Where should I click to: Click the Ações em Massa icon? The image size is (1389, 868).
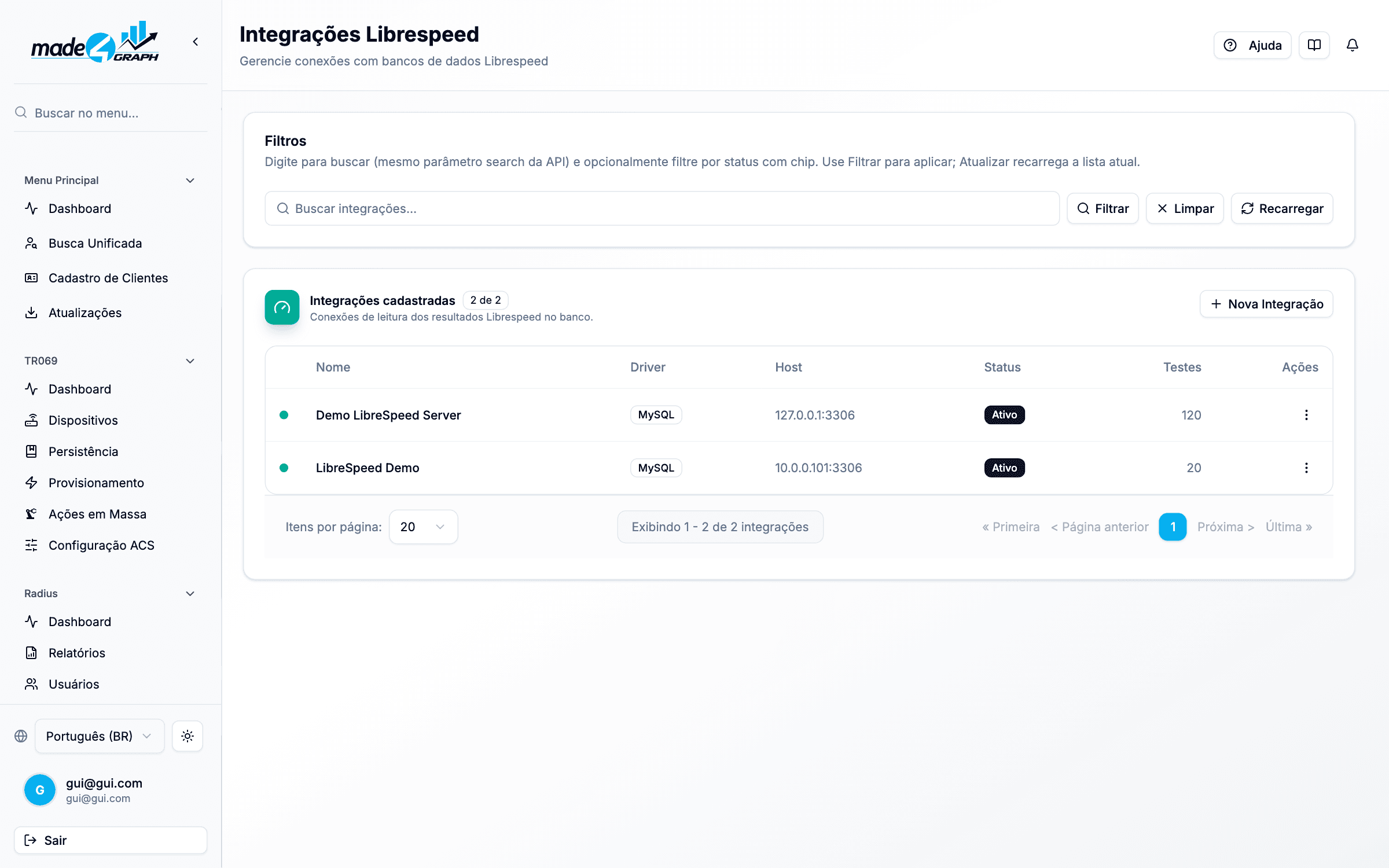[x=31, y=514]
